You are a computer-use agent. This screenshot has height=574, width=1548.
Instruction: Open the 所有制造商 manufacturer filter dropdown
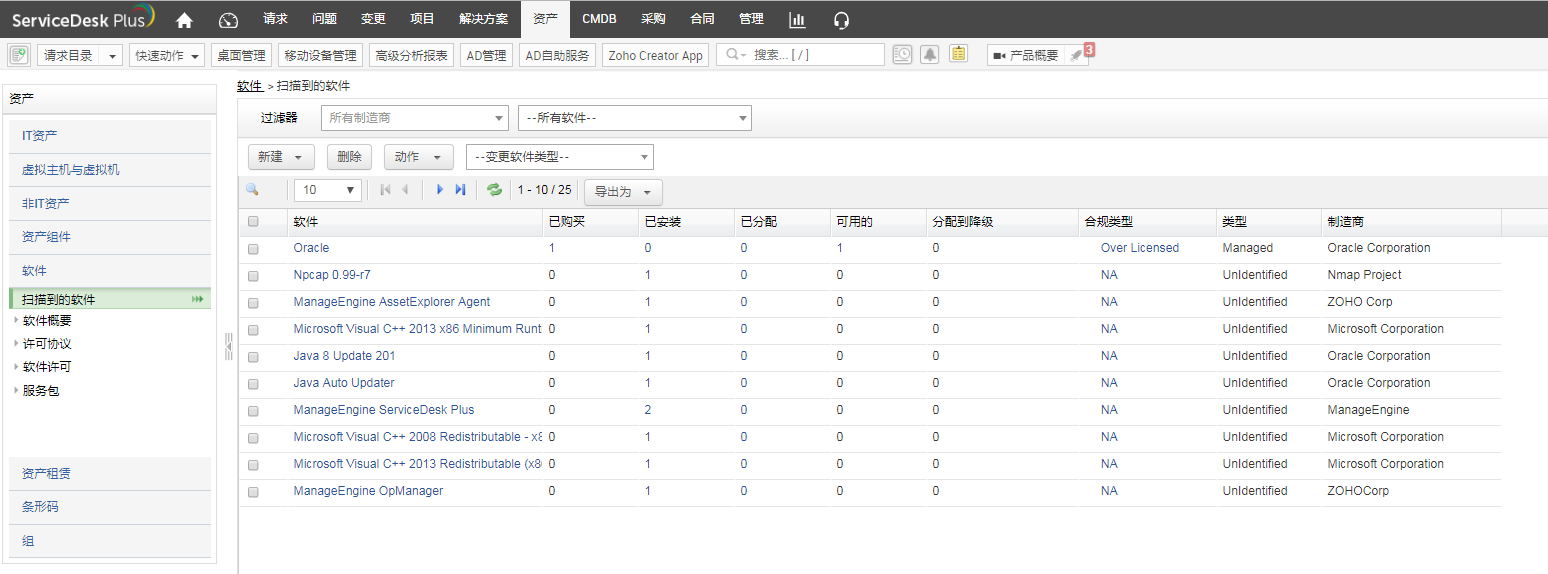point(414,118)
